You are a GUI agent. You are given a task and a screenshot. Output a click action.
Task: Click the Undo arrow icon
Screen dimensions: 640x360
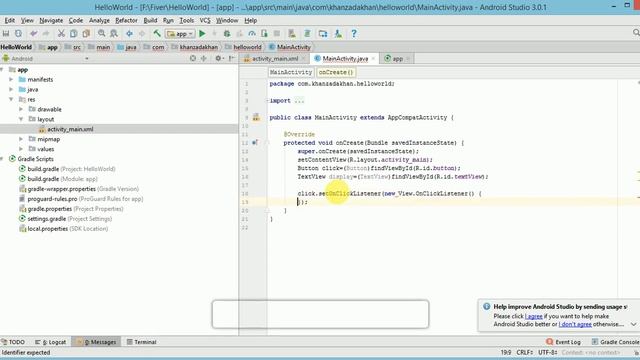pyautogui.click(x=33, y=33)
